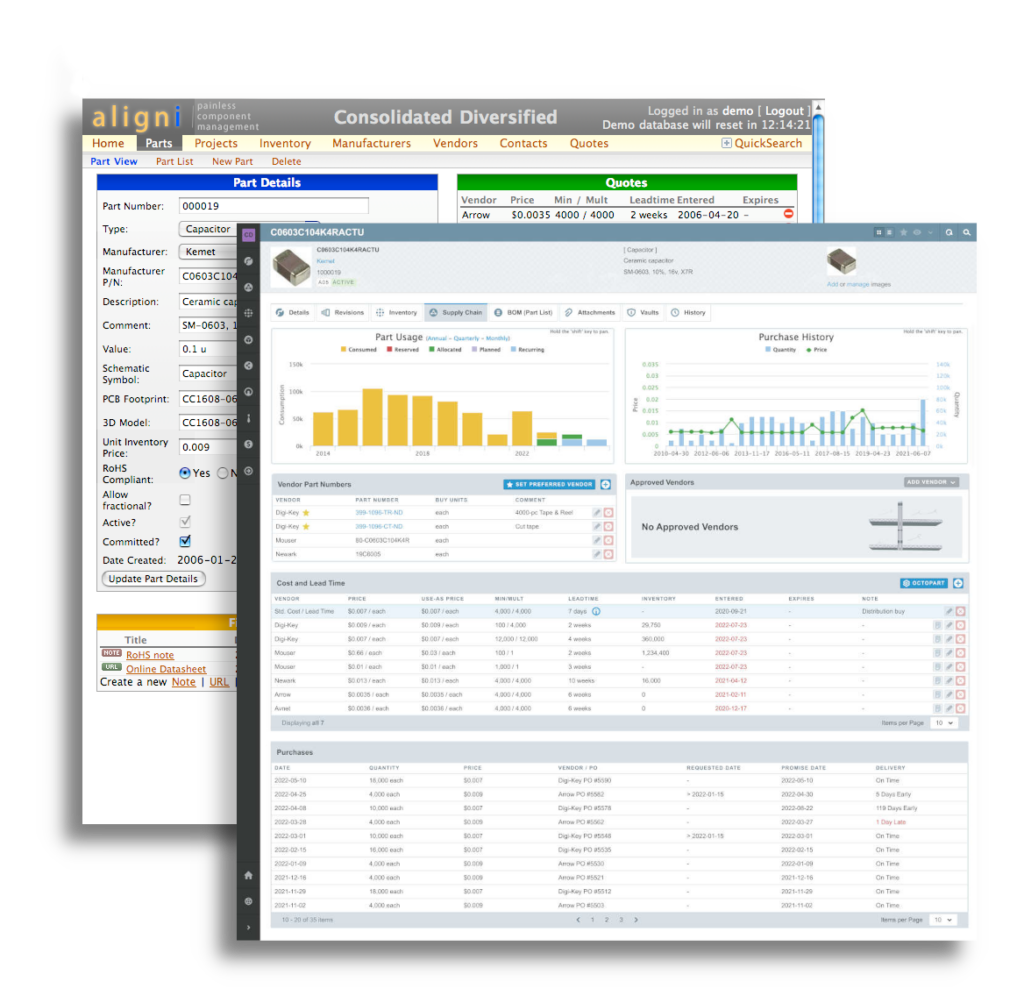Image resolution: width=1024 pixels, height=1003 pixels.
Task: Toggle the Allocated legend in Part Usage chart
Action: [445, 350]
